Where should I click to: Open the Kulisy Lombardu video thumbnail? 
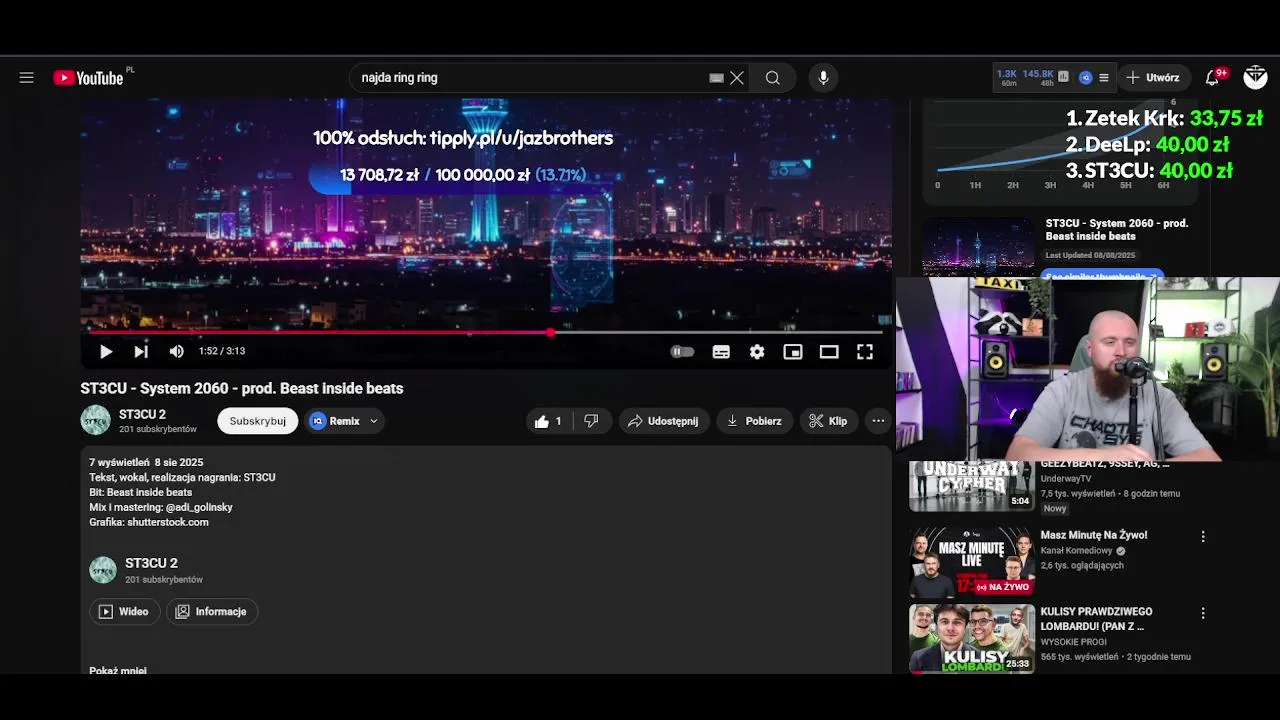pos(972,639)
